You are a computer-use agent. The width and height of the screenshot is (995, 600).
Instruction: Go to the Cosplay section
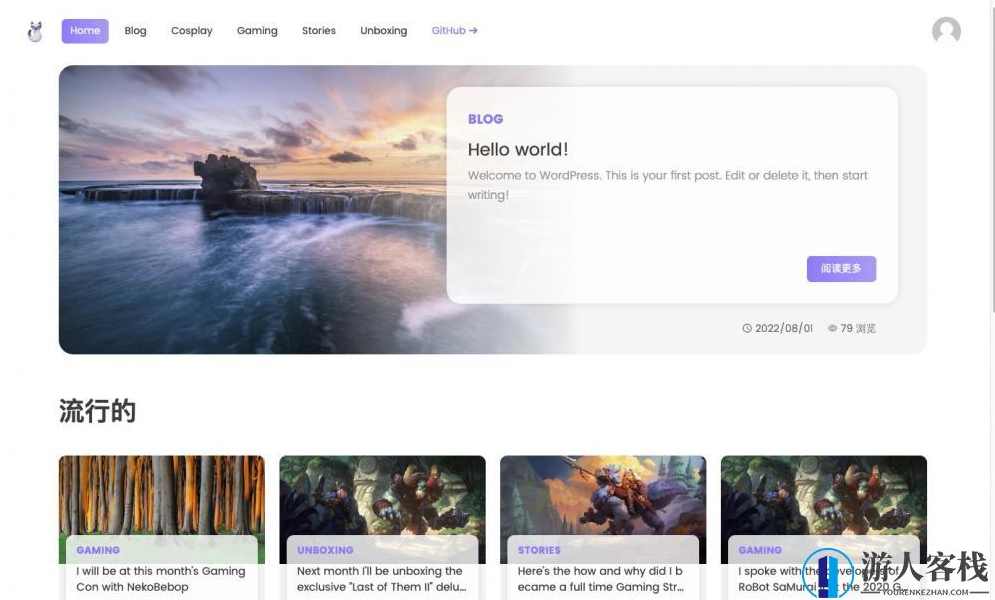pos(191,31)
